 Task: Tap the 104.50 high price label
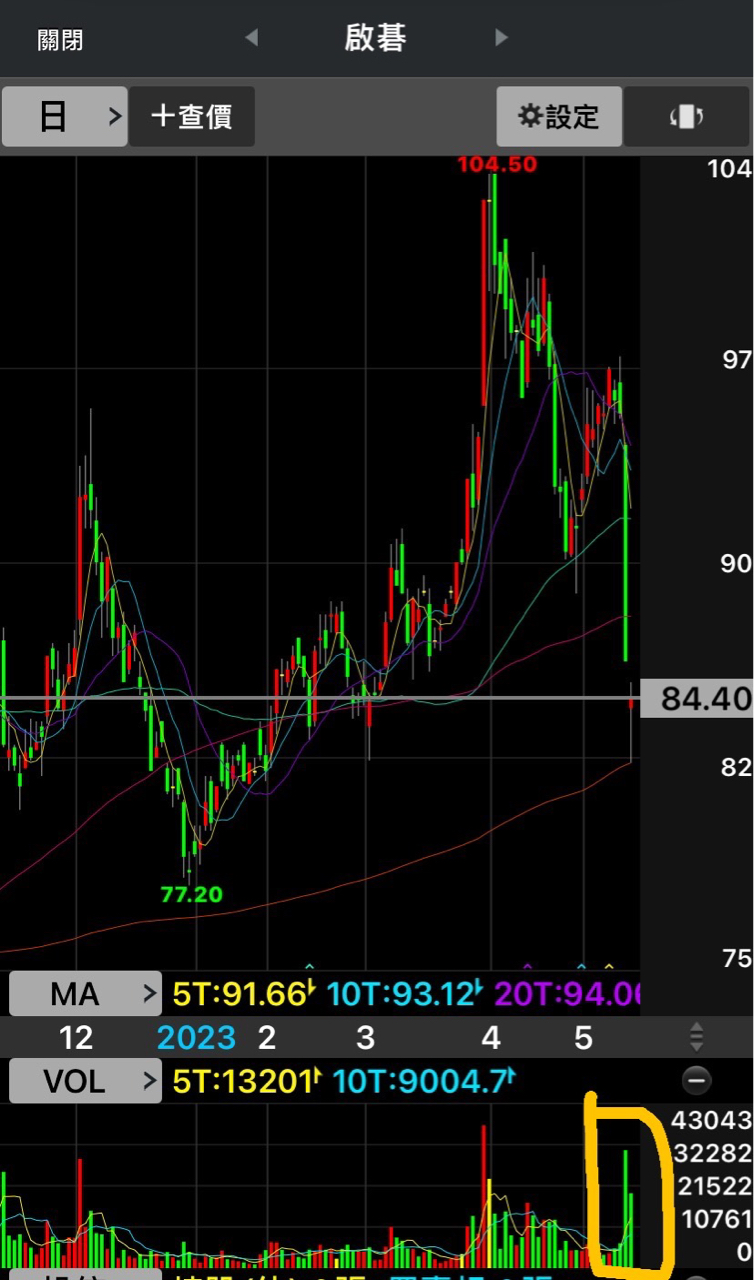497,165
